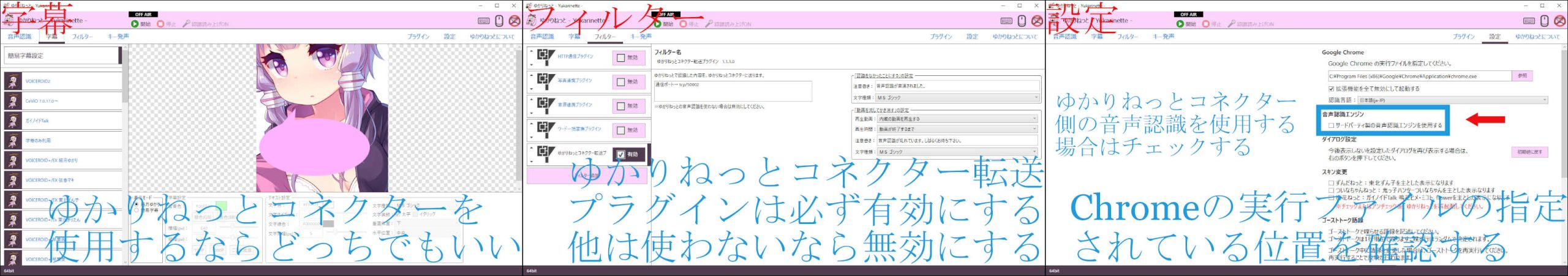
Task: Switch to the 字幕 tab in the 設定 window
Action: [1096, 37]
